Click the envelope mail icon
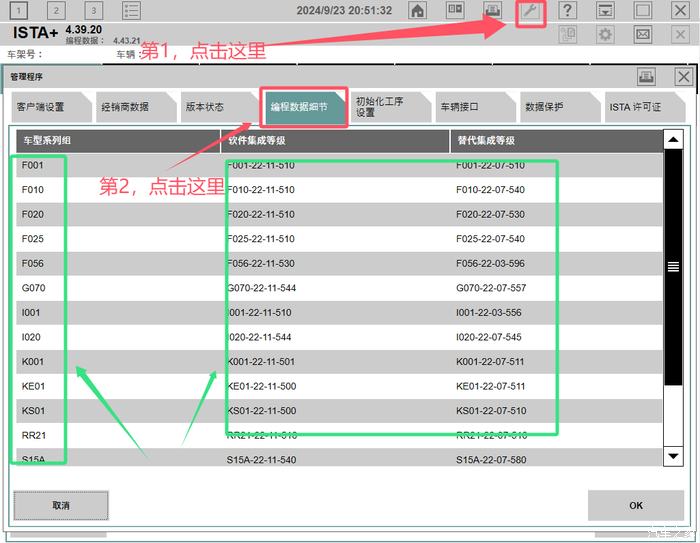Viewport: 700px width, 543px height. pos(643,35)
